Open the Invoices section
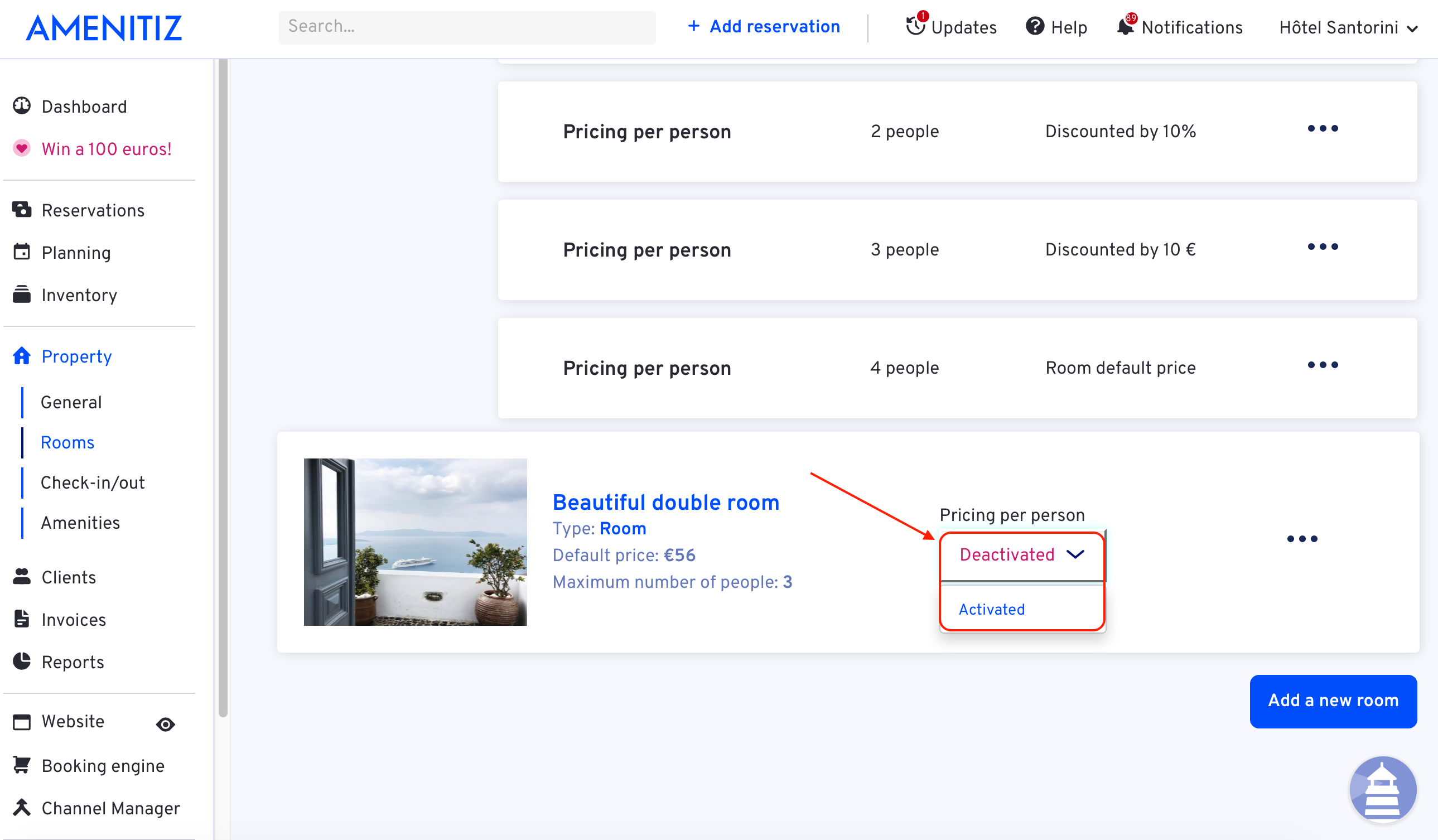Image resolution: width=1438 pixels, height=840 pixels. pos(74,620)
